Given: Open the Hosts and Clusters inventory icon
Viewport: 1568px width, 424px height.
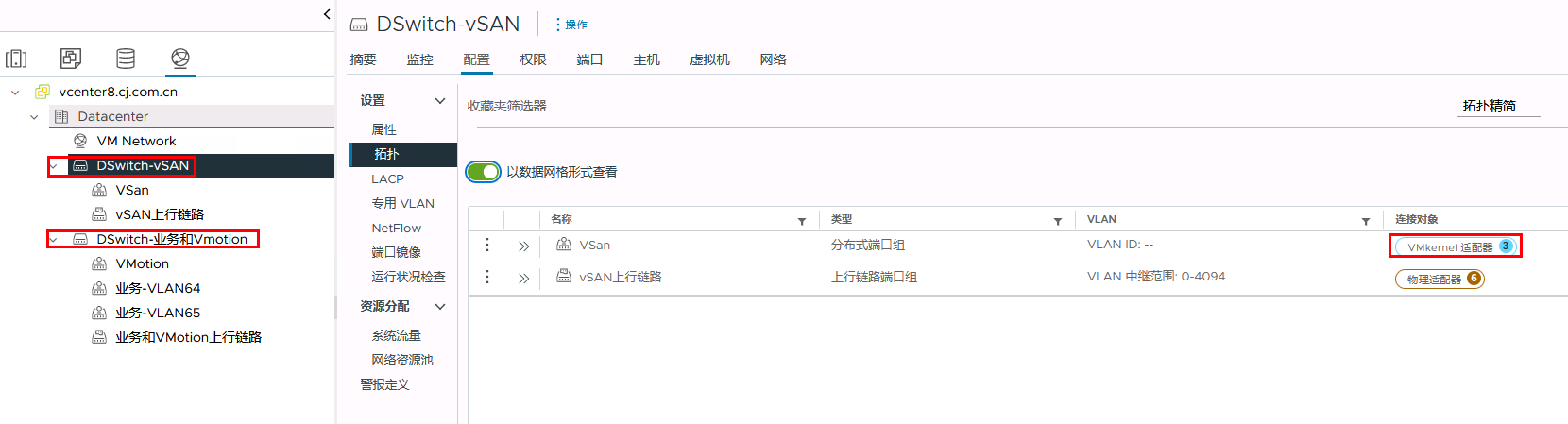Looking at the screenshot, I should tap(17, 59).
